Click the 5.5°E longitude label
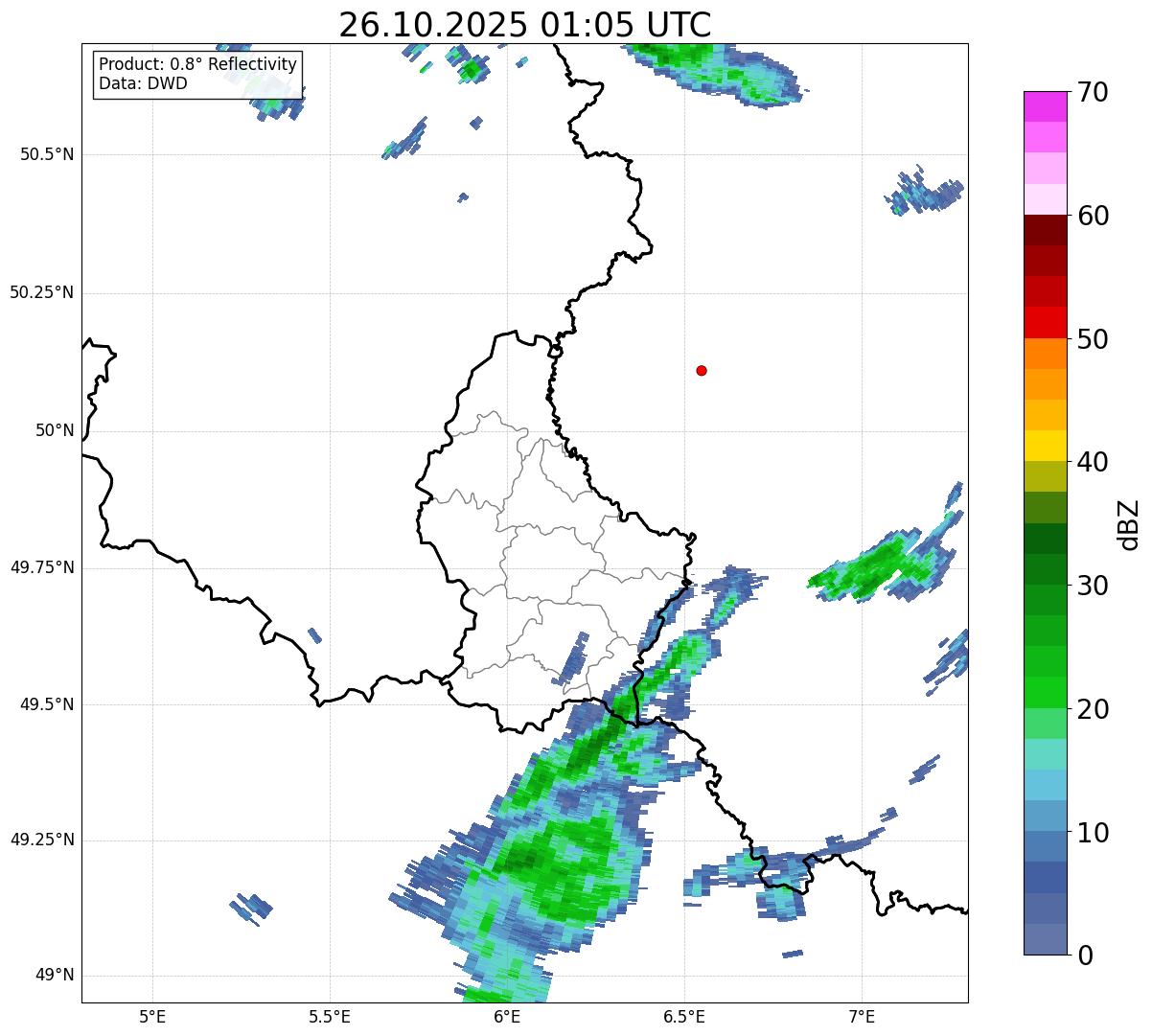Viewport: 1152px width, 1036px height. [x=330, y=1016]
